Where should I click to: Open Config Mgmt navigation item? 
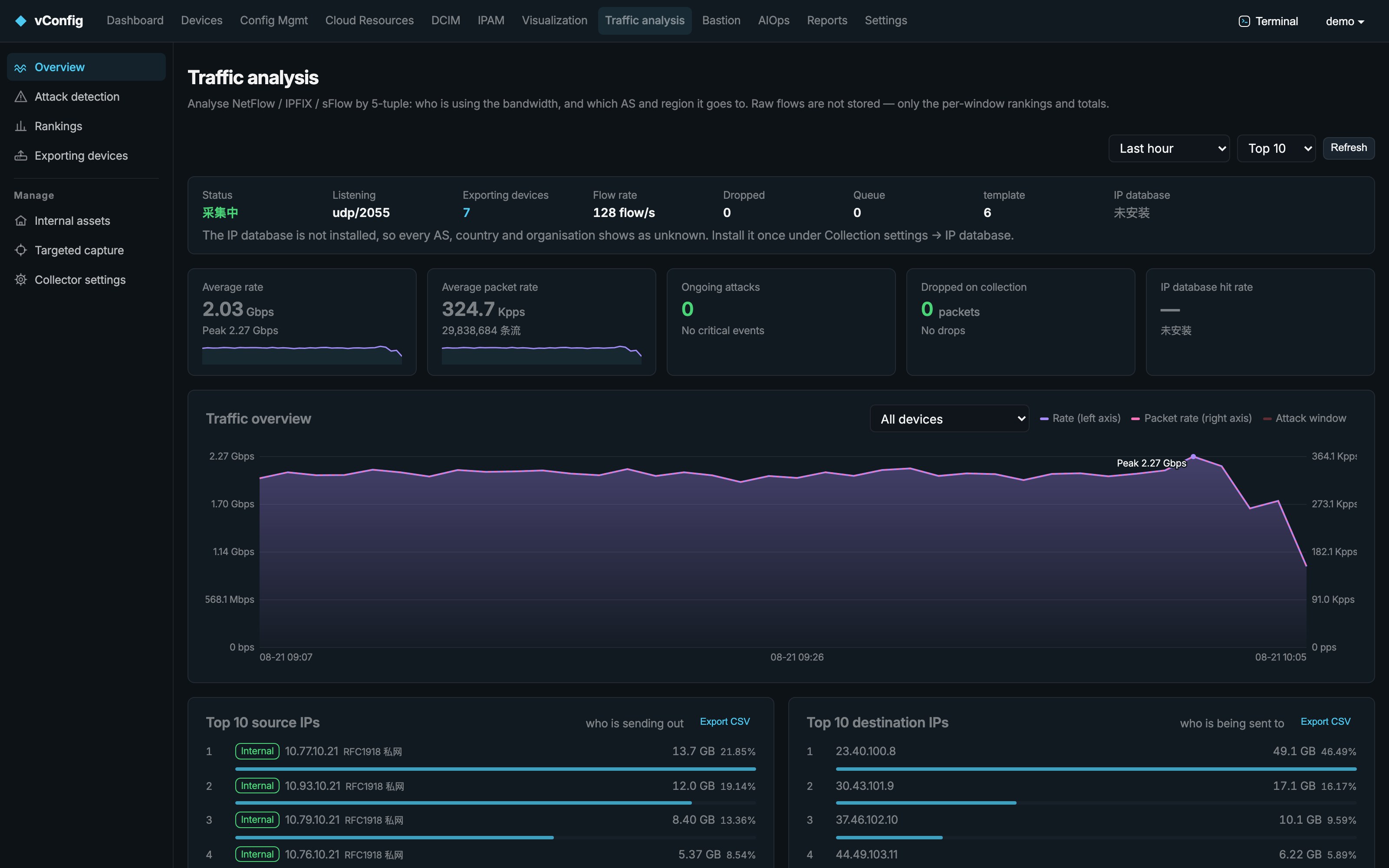click(x=274, y=21)
